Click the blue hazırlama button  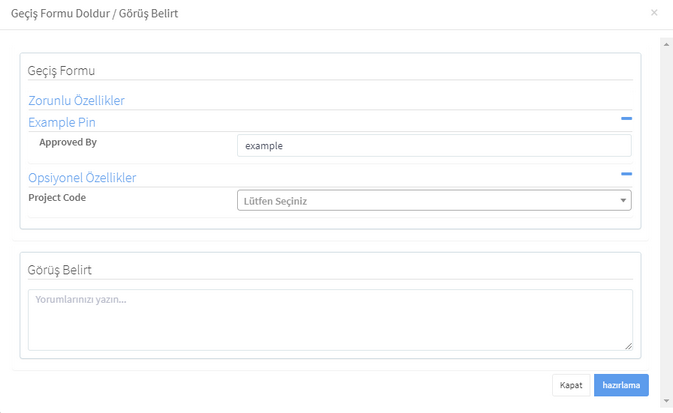click(621, 385)
